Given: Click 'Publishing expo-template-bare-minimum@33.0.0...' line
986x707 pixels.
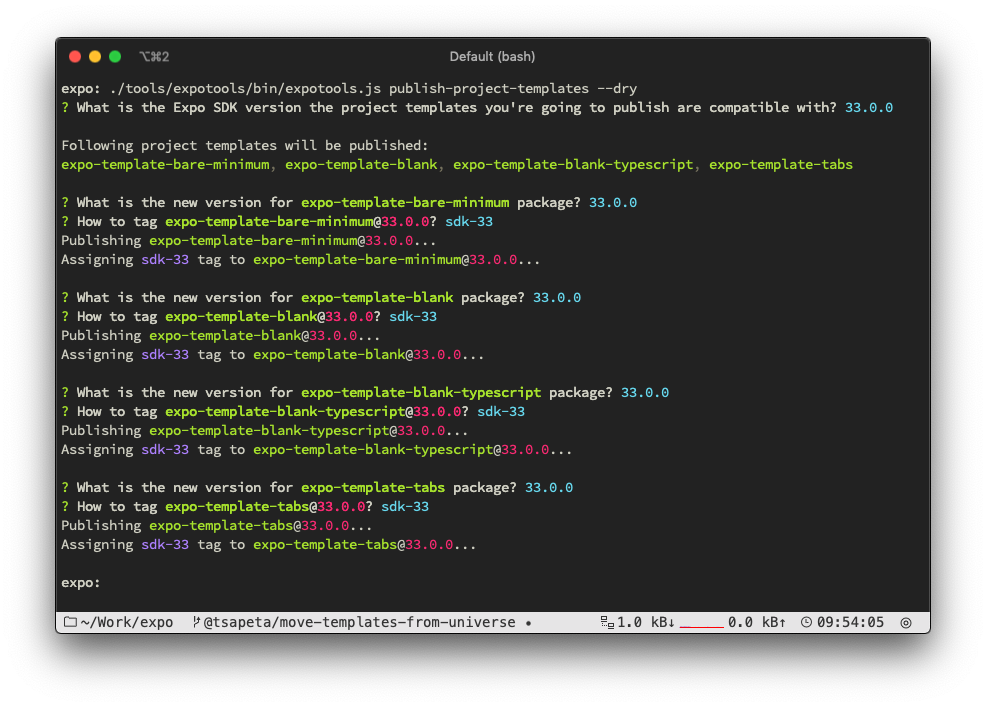Looking at the screenshot, I should 248,240.
